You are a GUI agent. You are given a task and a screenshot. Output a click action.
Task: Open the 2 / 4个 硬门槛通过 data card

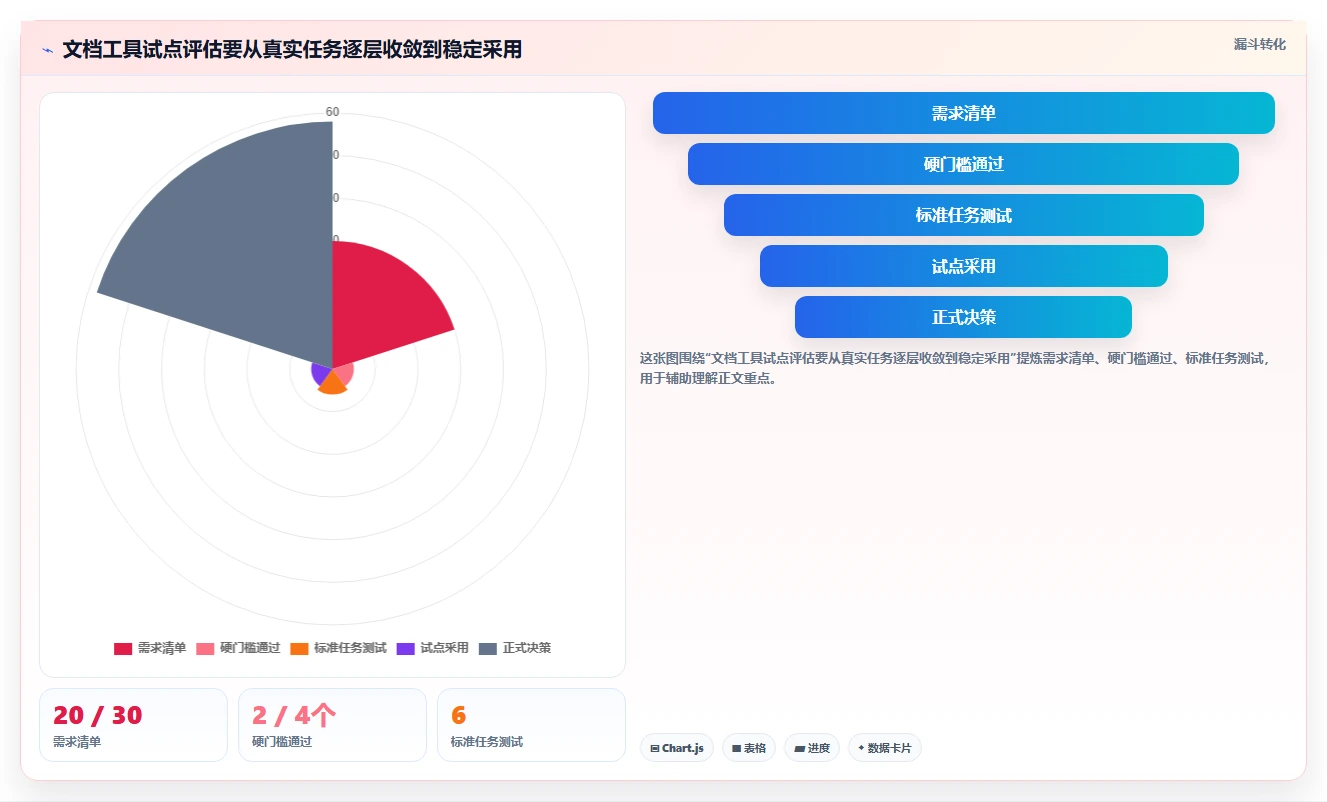(332, 725)
